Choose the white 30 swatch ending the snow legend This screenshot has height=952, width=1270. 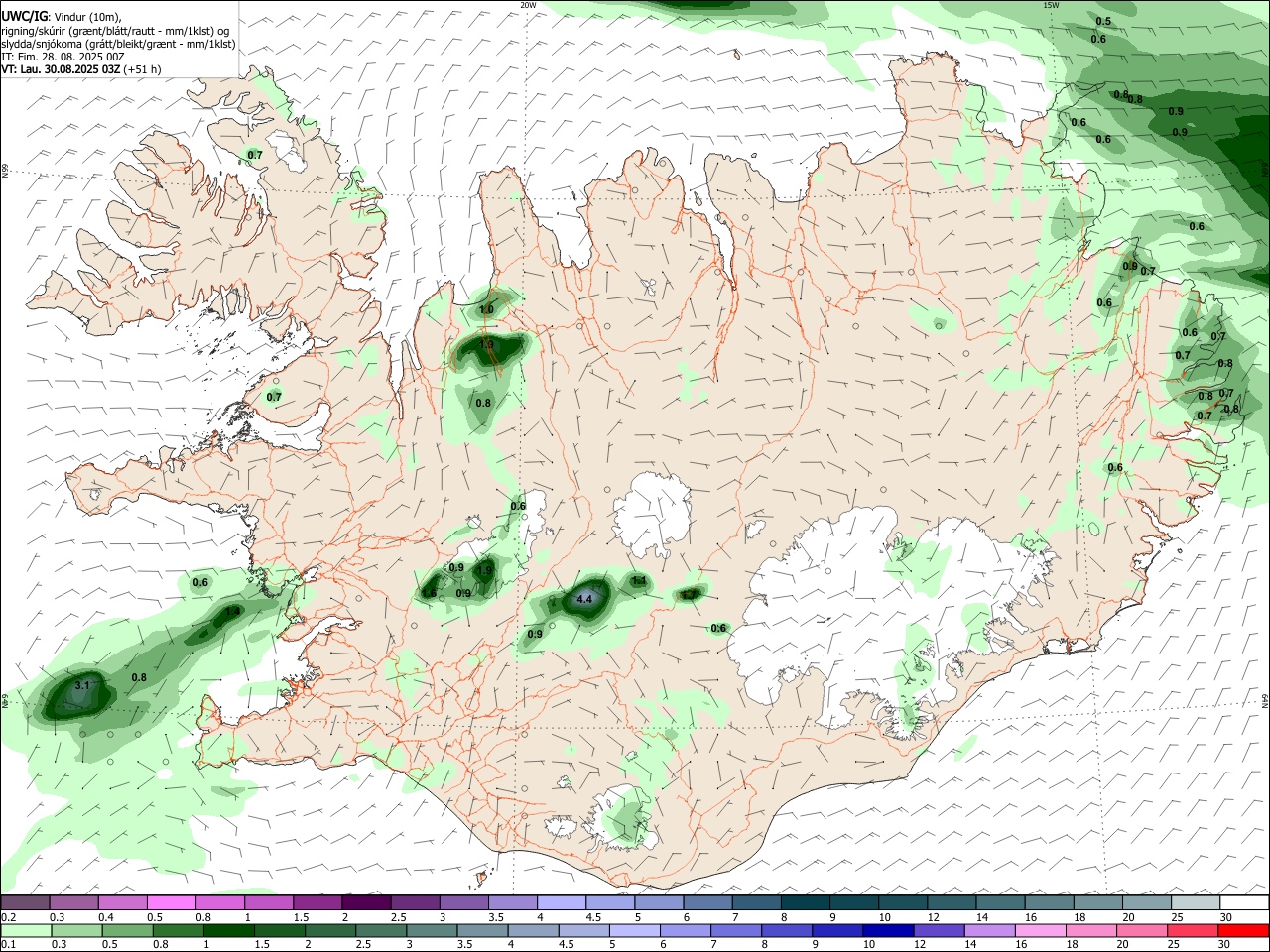(1243, 903)
